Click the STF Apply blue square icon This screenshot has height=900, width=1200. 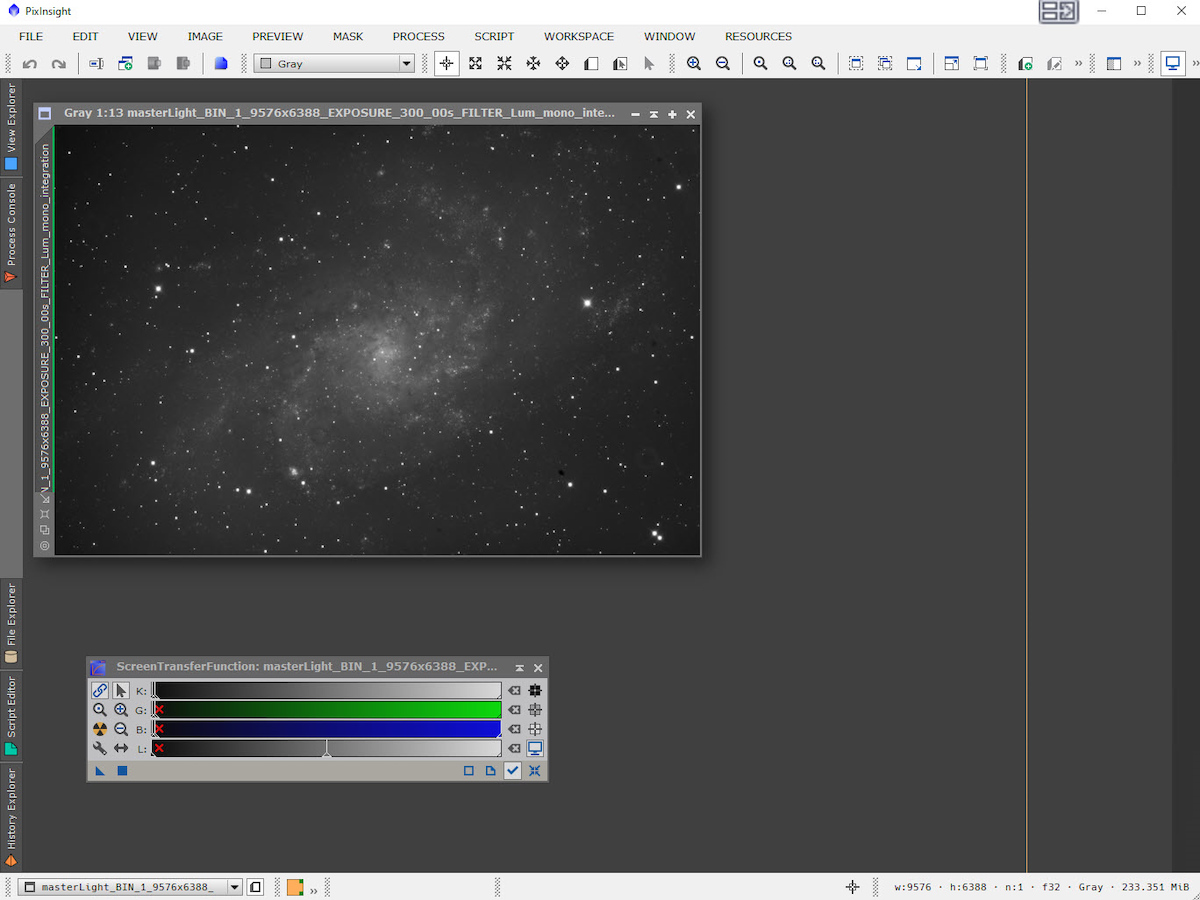click(122, 771)
